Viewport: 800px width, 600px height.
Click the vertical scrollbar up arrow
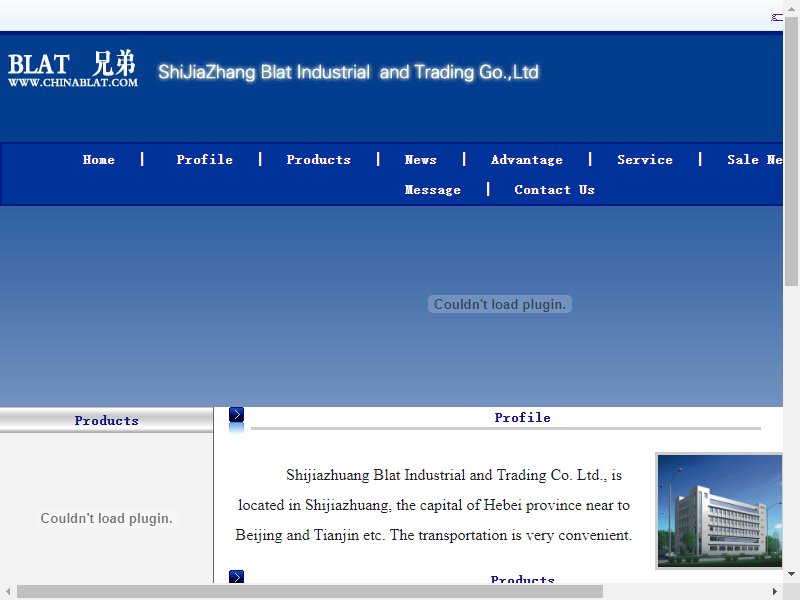(791, 9)
